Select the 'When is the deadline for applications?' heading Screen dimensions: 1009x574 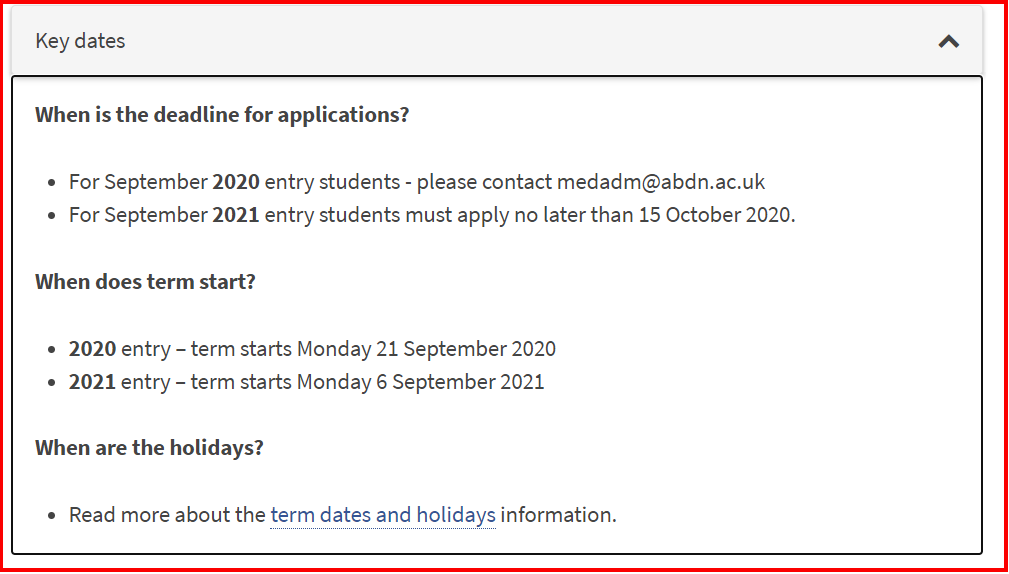[x=222, y=115]
